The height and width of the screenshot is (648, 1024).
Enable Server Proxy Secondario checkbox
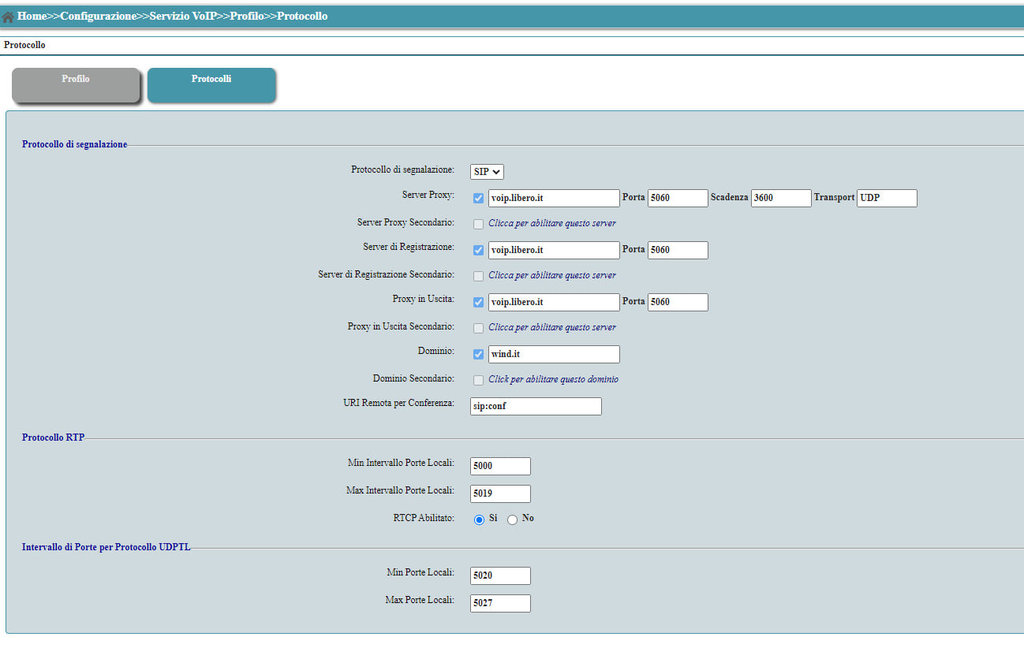click(478, 224)
